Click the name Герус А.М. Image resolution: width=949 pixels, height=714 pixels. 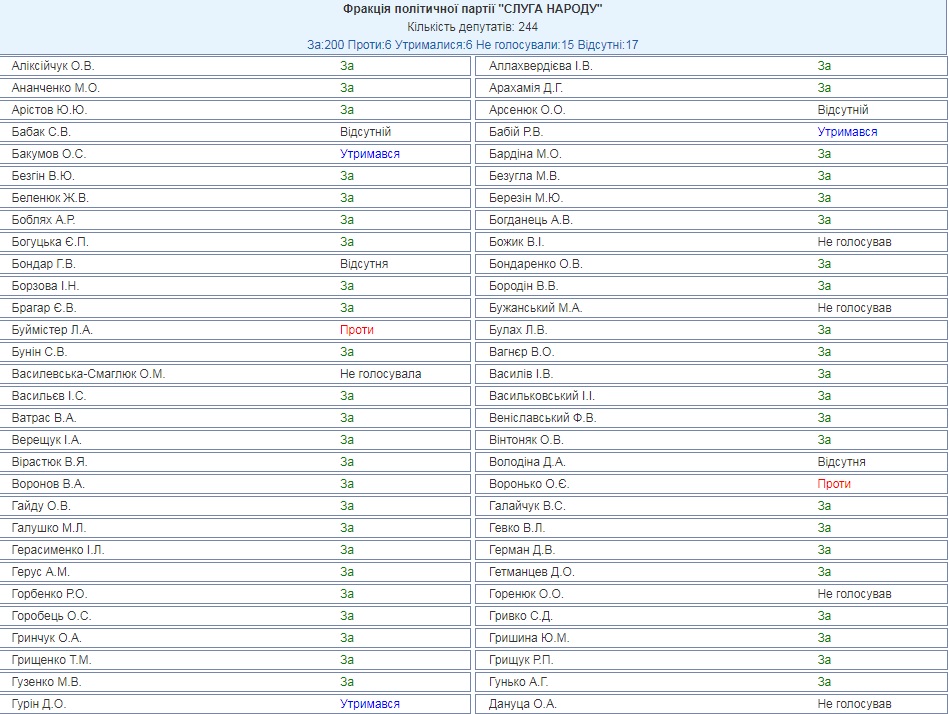pyautogui.click(x=41, y=572)
